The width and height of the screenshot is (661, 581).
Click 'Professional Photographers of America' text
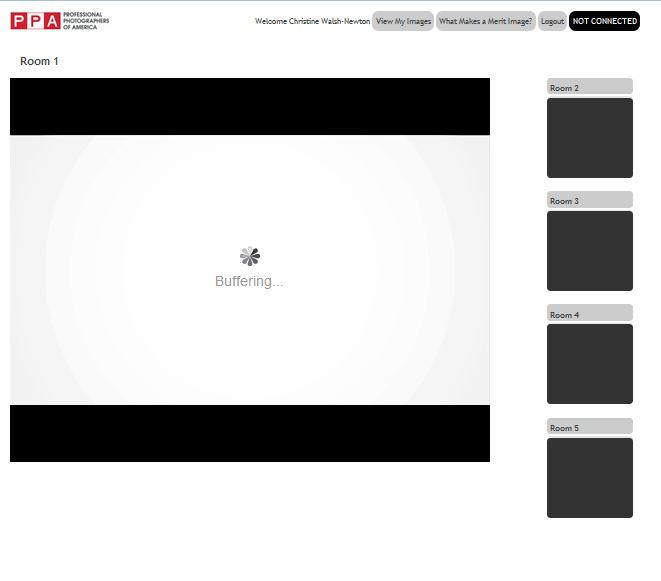pos(86,21)
